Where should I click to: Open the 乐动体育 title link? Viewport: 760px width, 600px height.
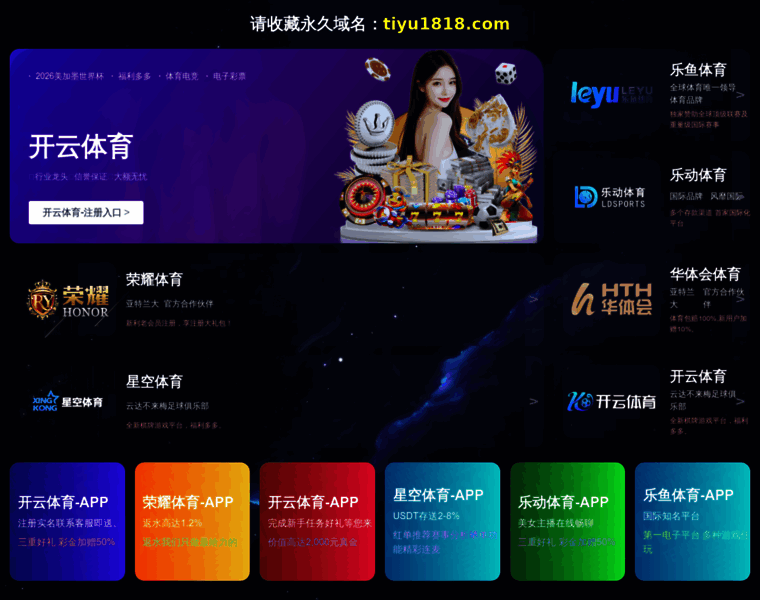698,175
